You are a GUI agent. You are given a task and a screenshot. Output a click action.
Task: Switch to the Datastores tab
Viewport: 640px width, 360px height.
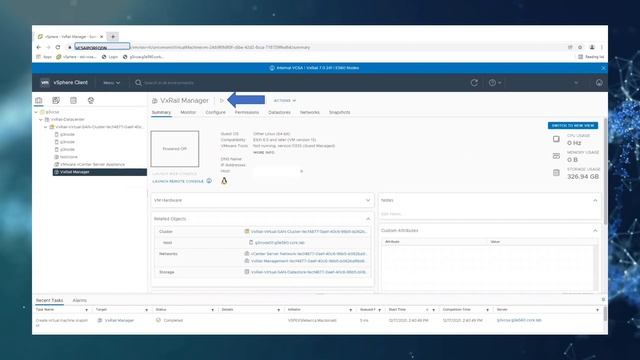coord(280,112)
